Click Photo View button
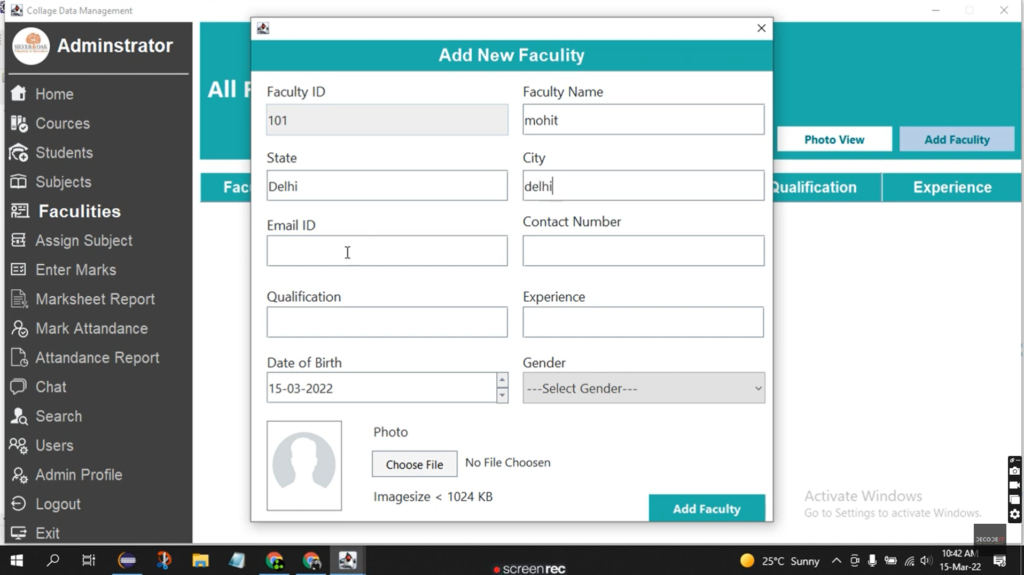The height and width of the screenshot is (575, 1024). tap(834, 139)
